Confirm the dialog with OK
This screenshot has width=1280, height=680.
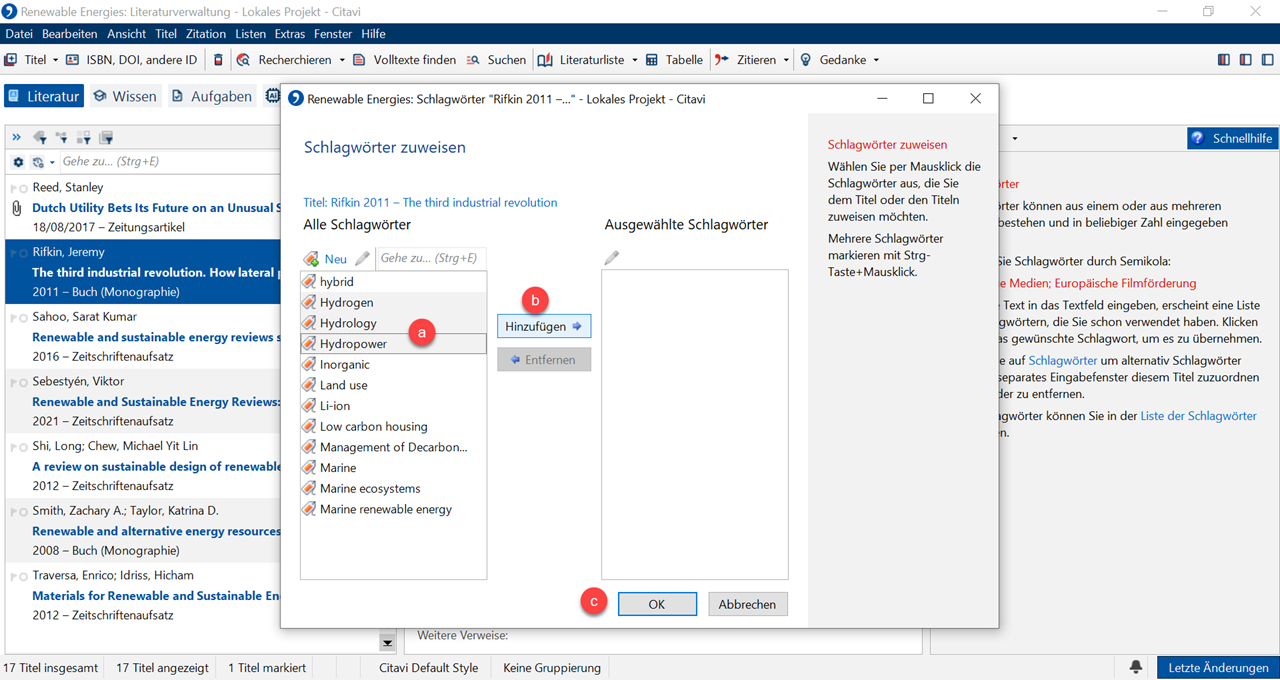click(656, 604)
